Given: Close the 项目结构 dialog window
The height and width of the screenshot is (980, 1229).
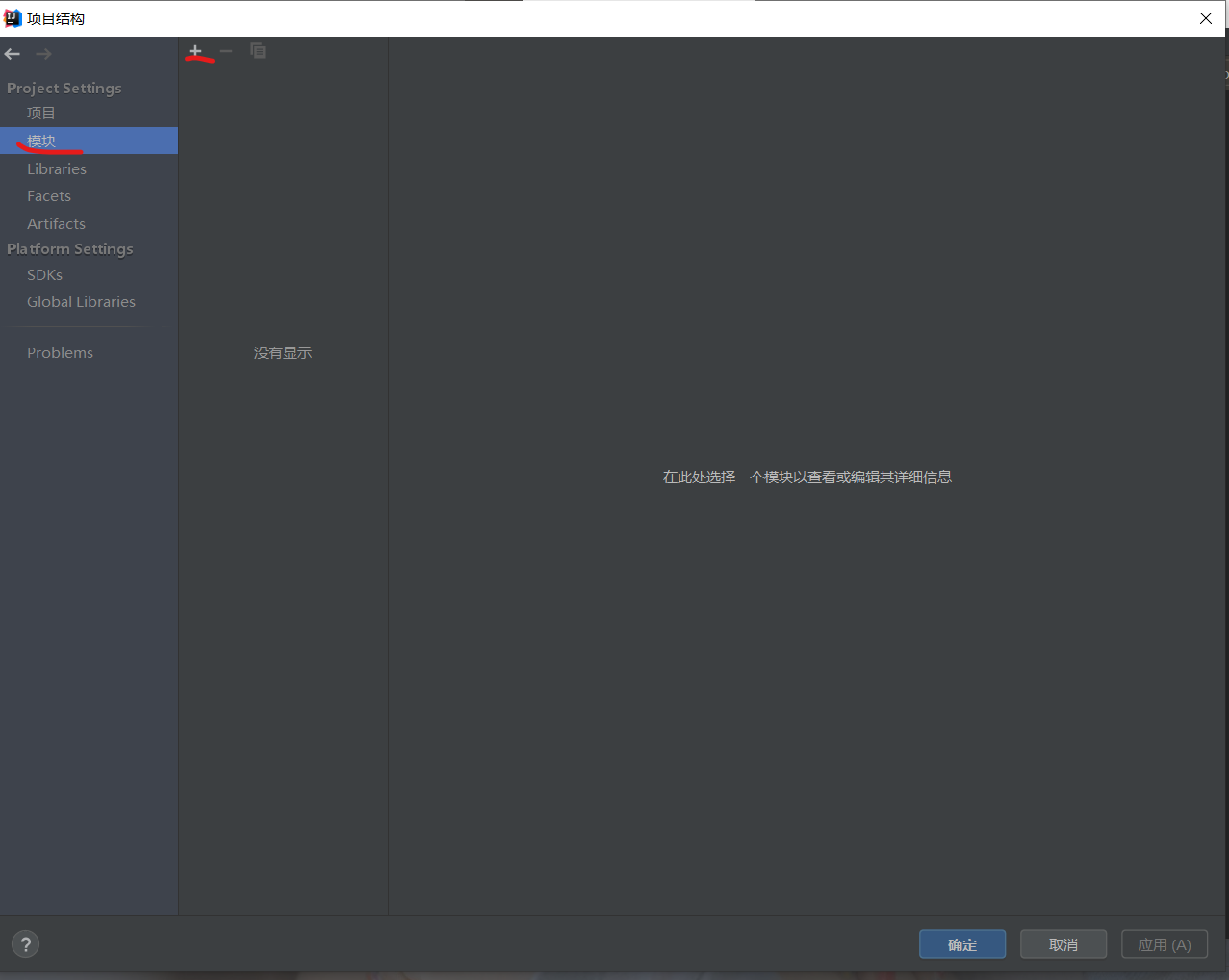Looking at the screenshot, I should (1206, 18).
